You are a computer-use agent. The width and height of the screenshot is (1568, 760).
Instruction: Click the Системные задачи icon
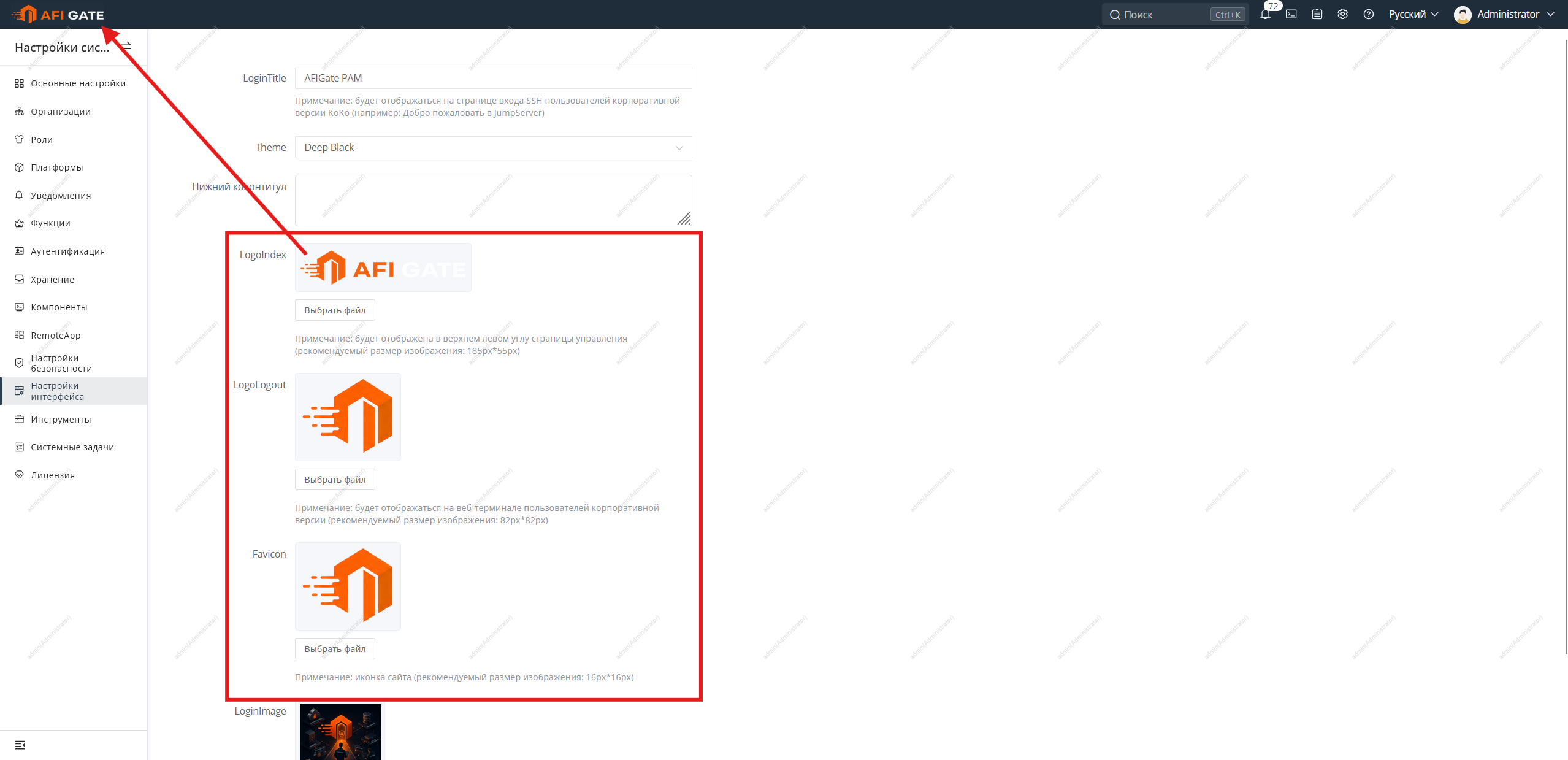coord(19,447)
